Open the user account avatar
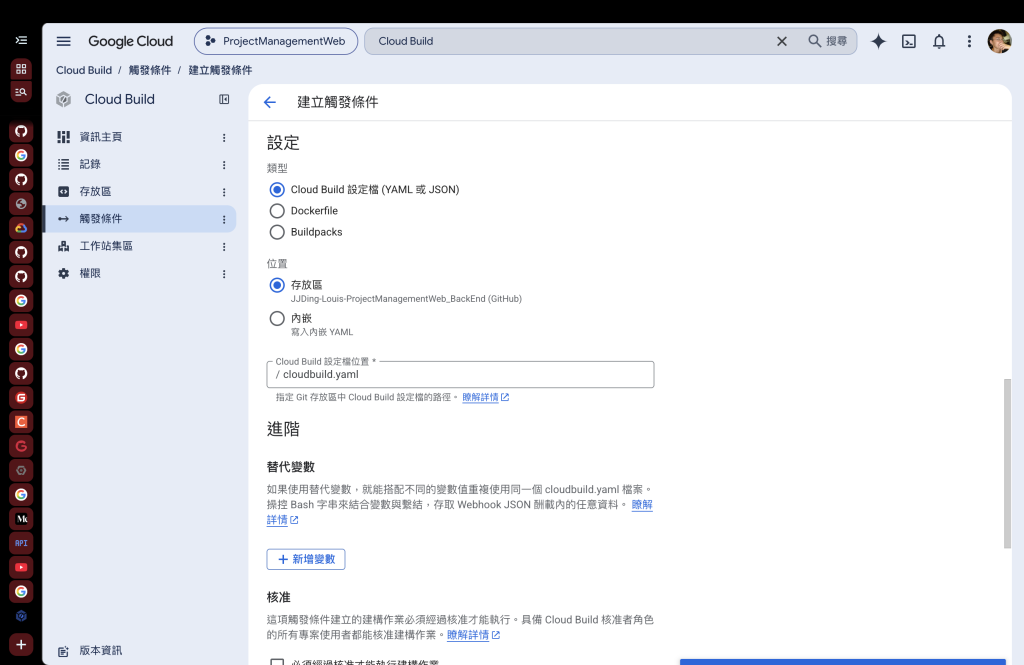1024x665 pixels. tap(999, 41)
